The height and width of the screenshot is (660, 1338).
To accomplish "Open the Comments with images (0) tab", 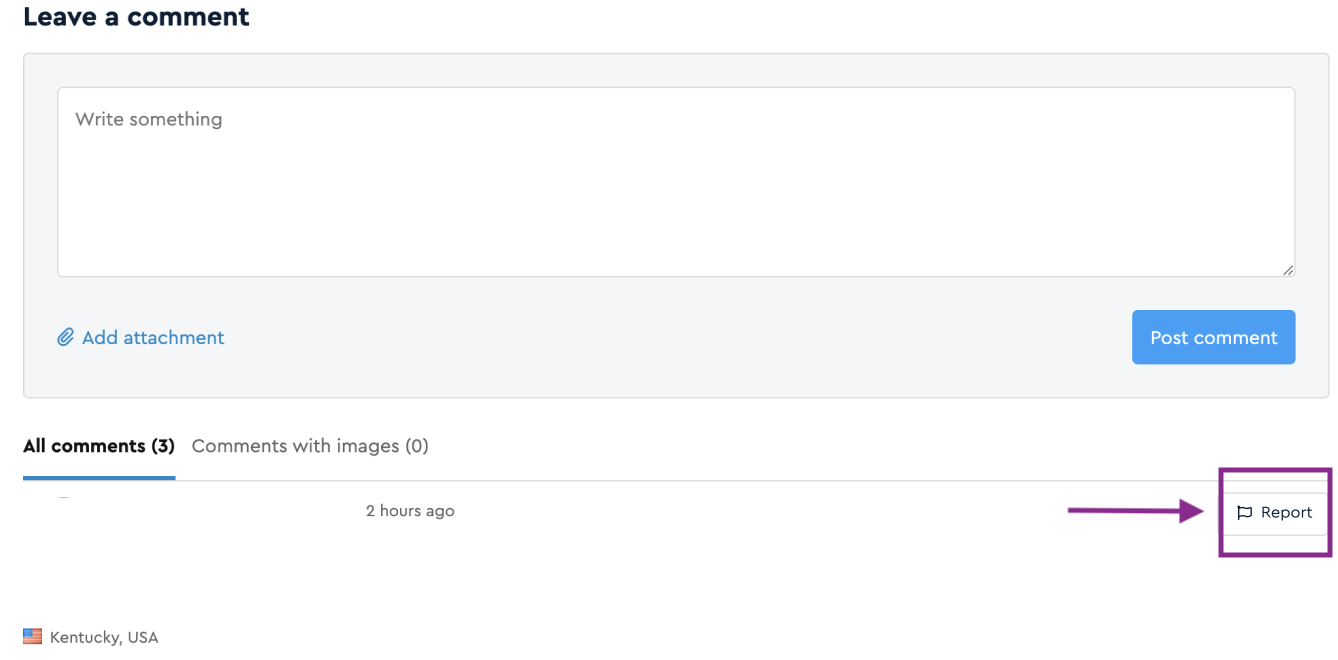I will point(310,446).
